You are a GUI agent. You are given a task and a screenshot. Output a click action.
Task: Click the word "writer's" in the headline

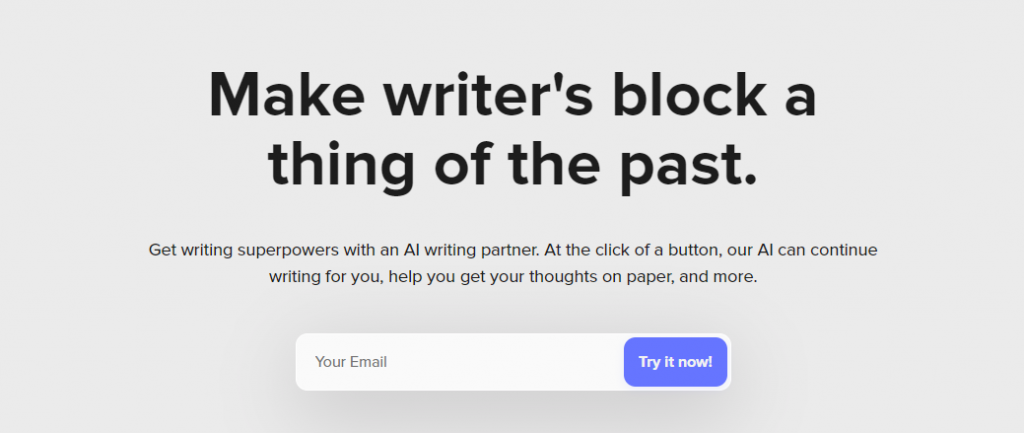point(488,95)
